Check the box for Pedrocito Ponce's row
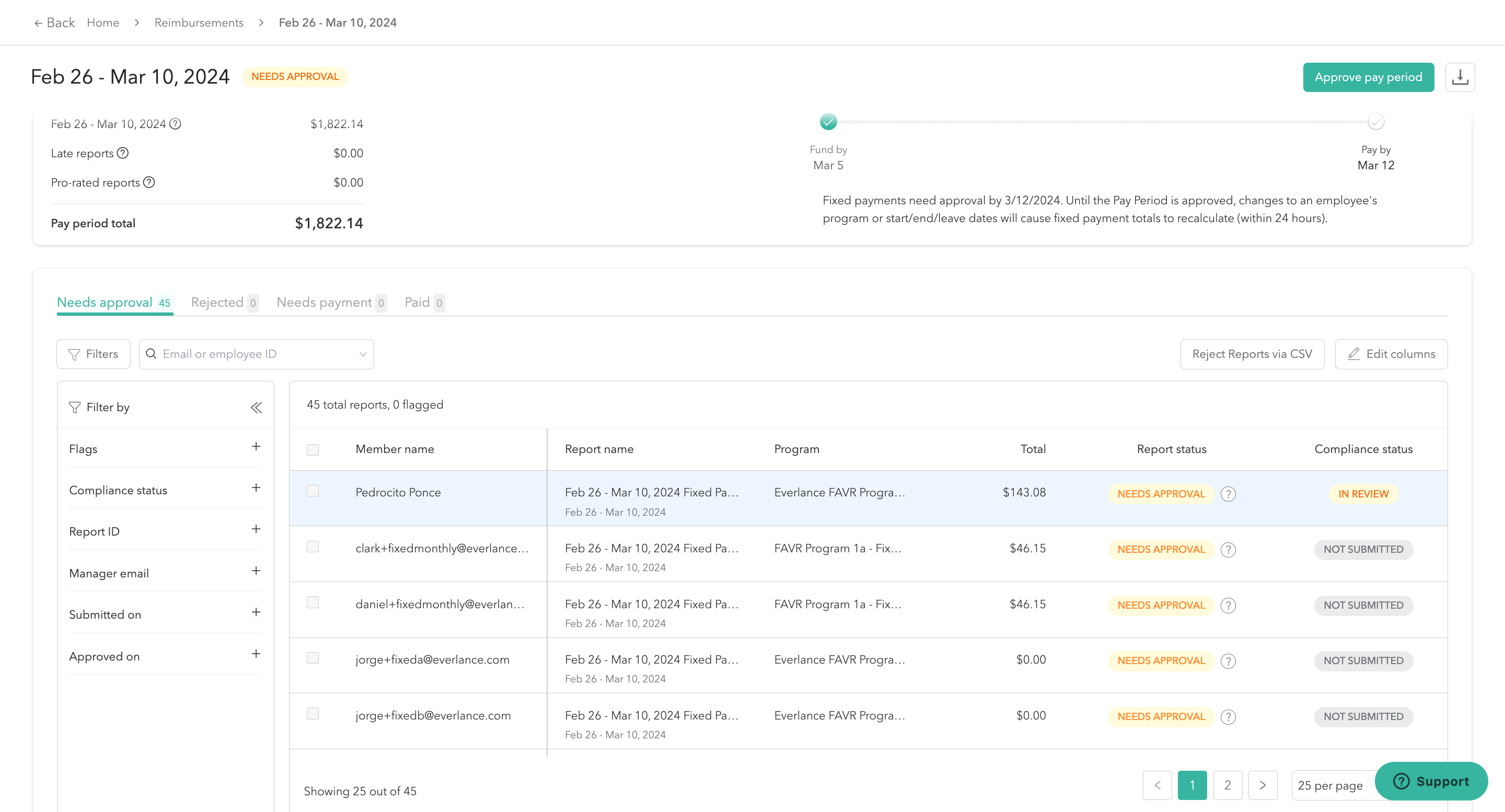The width and height of the screenshot is (1505, 812). (x=312, y=491)
